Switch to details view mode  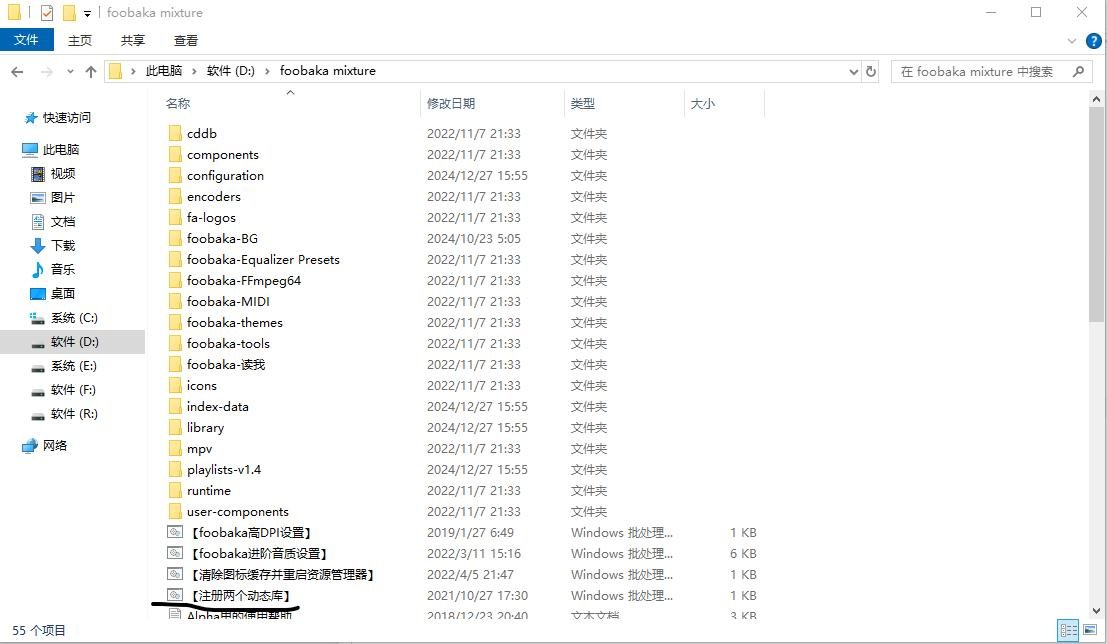(x=1068, y=631)
